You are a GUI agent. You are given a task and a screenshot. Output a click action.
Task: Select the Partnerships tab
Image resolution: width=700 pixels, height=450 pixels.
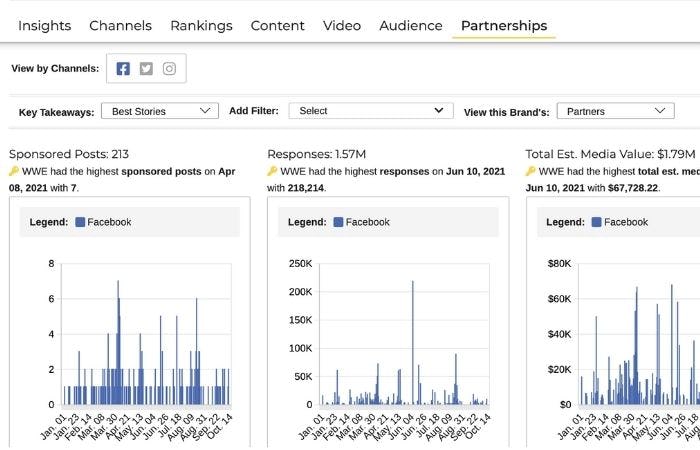coord(504,25)
